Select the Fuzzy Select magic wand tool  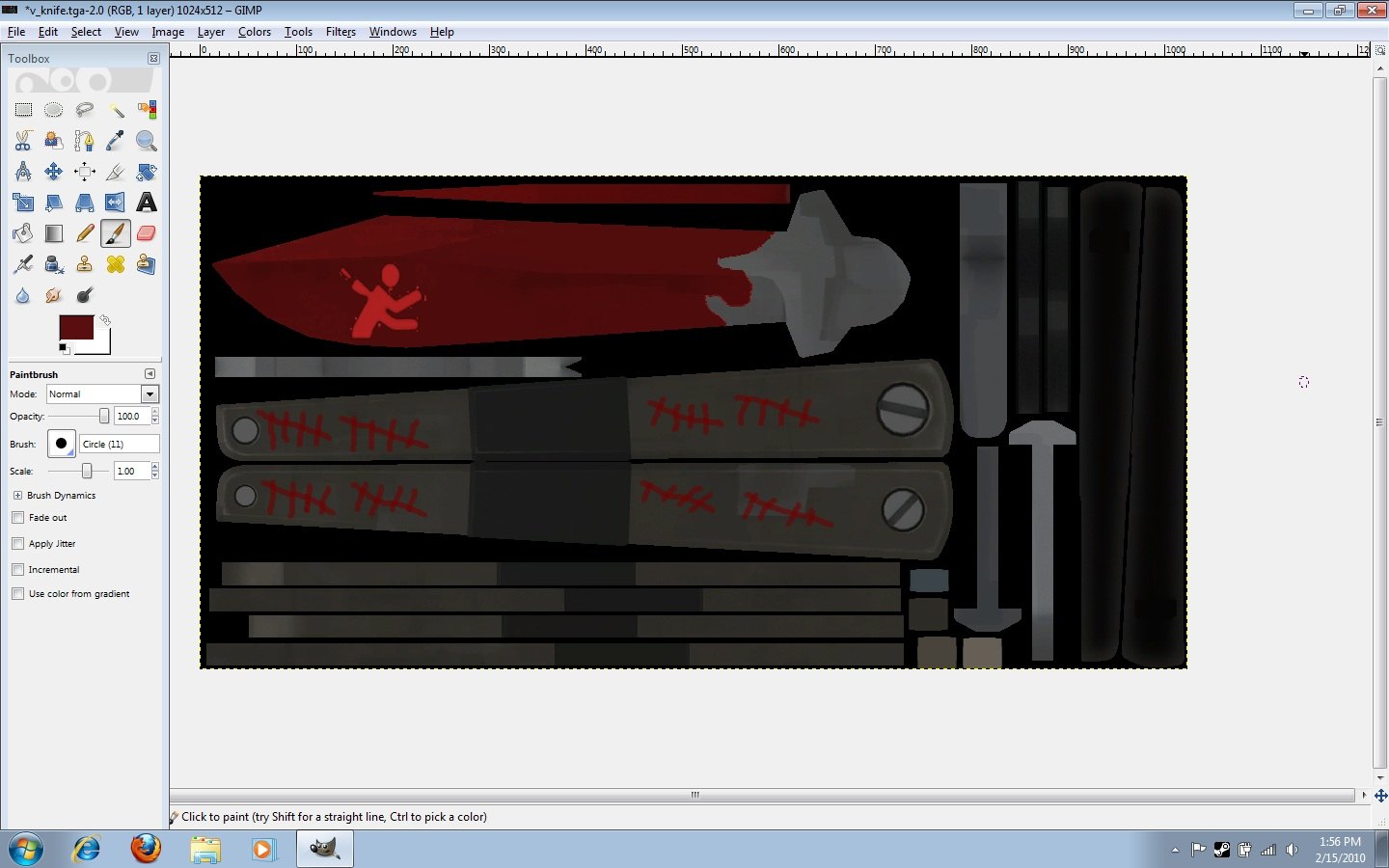116,110
